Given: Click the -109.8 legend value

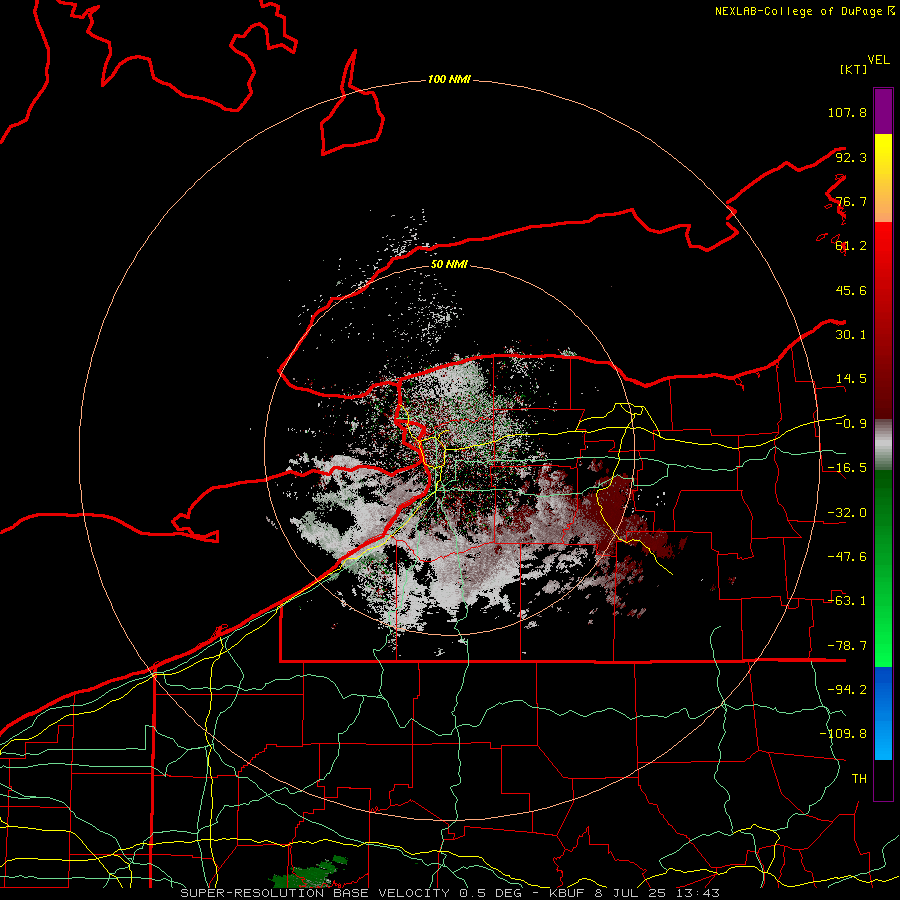Looking at the screenshot, I should 843,734.
